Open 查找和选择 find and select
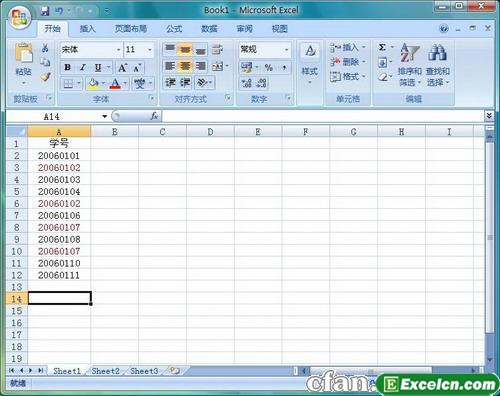Screen dimensions: 500x396 pos(438,64)
